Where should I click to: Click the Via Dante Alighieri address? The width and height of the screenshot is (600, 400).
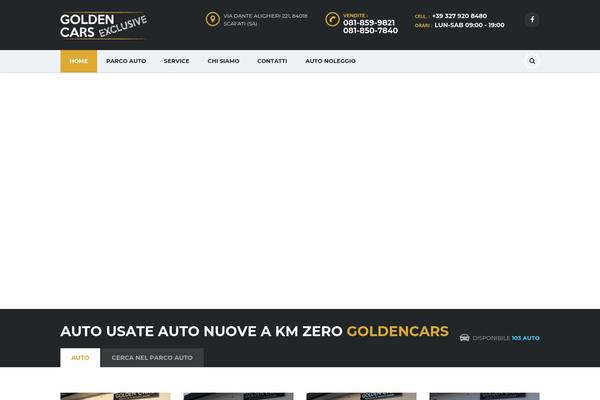click(266, 20)
